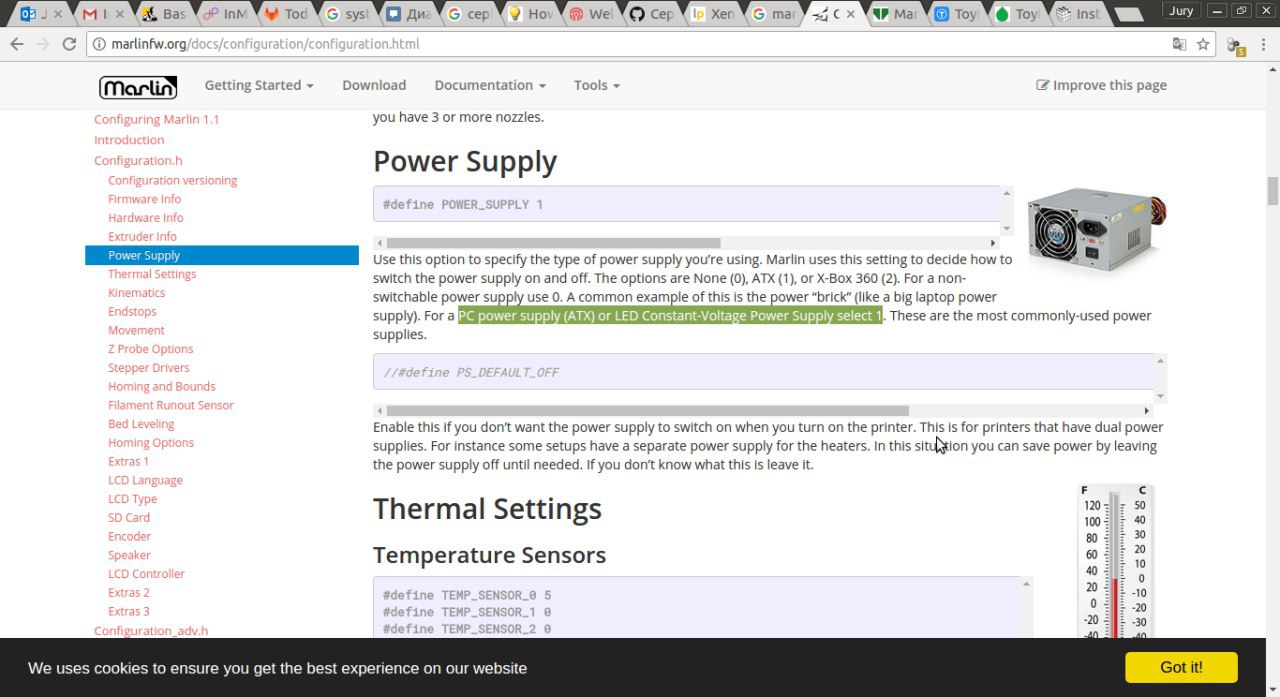This screenshot has height=697, width=1280.
Task: Select Configuration versioning in sidebar
Action: tap(173, 180)
